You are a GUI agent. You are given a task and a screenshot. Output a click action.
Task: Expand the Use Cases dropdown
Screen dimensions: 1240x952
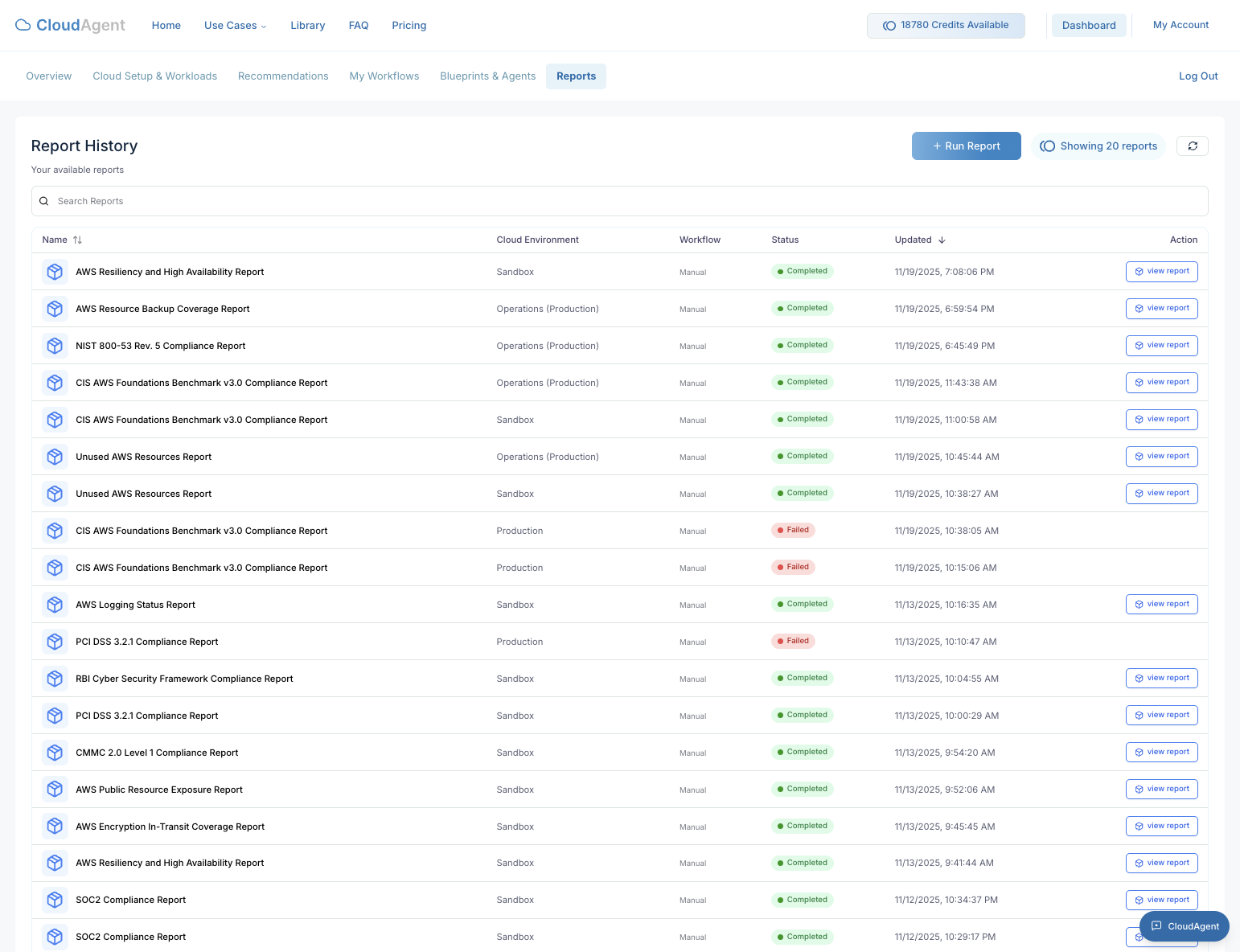pos(235,25)
